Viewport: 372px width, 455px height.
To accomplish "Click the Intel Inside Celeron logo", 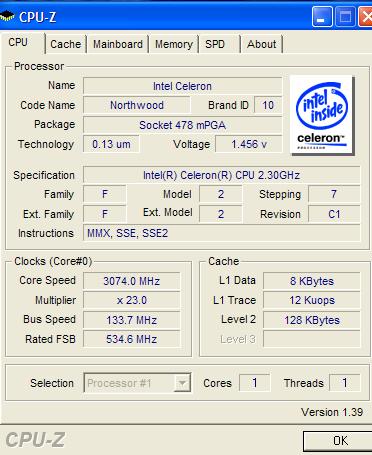I will tap(322, 116).
